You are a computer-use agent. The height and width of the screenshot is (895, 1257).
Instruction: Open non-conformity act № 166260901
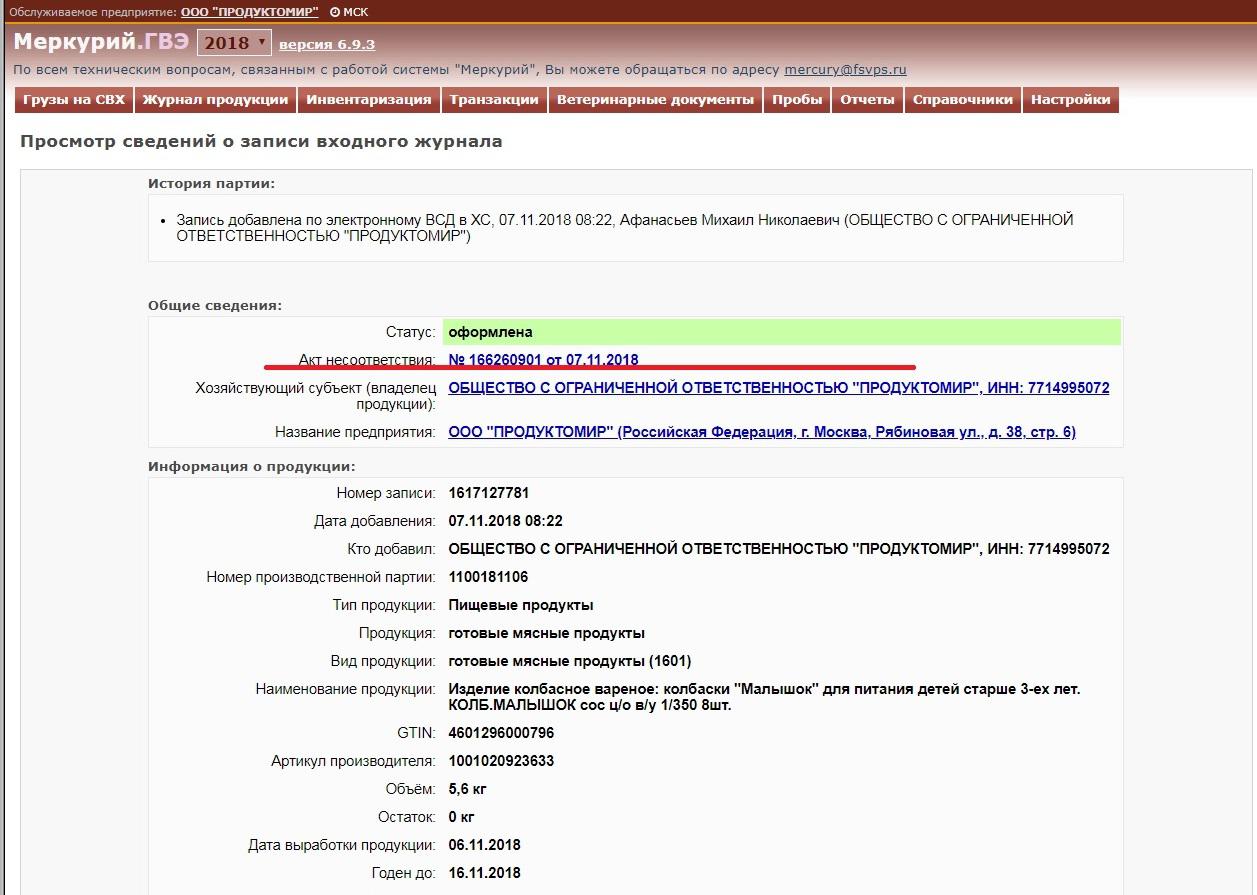(543, 360)
